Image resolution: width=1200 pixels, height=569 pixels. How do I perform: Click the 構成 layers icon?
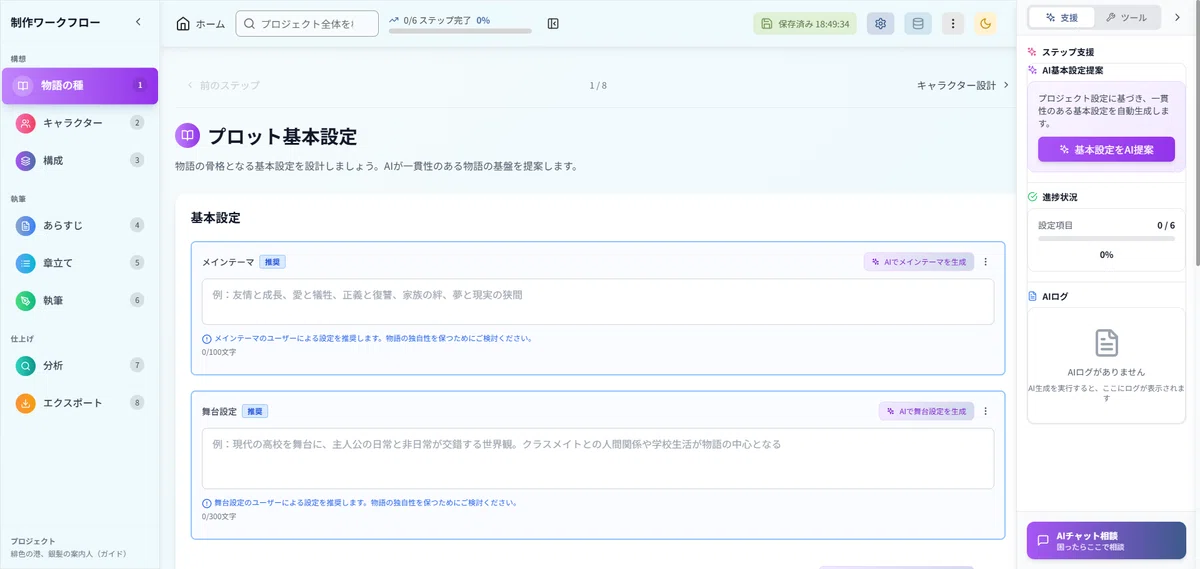26,160
